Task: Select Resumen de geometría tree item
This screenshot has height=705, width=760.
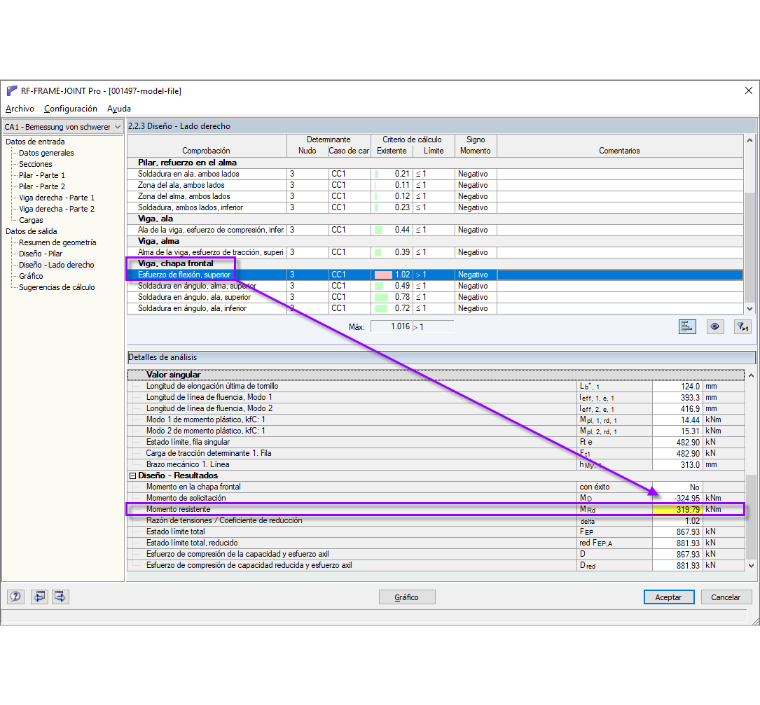Action: coord(57,242)
